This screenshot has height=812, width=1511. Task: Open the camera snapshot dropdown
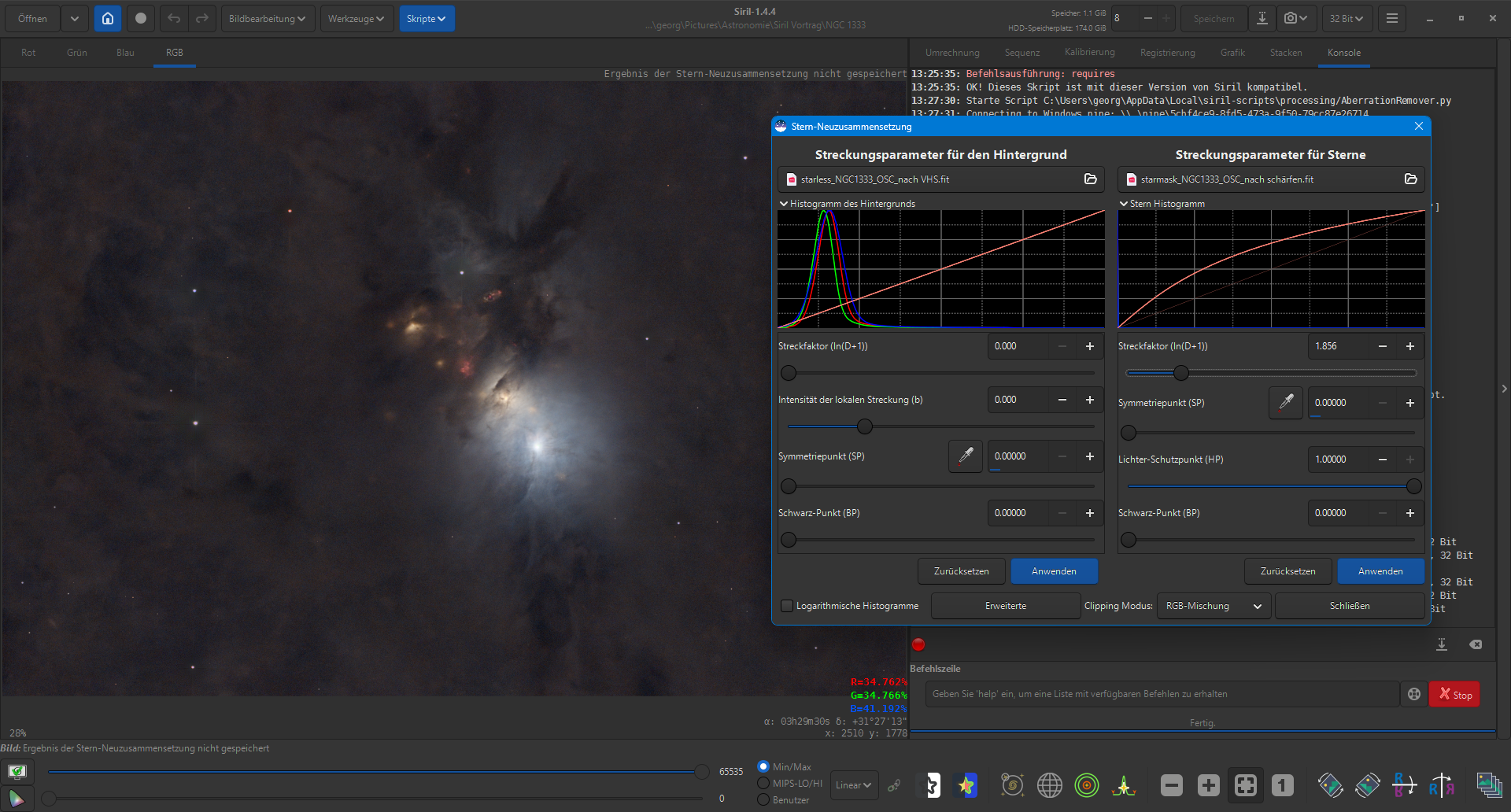click(x=1295, y=18)
